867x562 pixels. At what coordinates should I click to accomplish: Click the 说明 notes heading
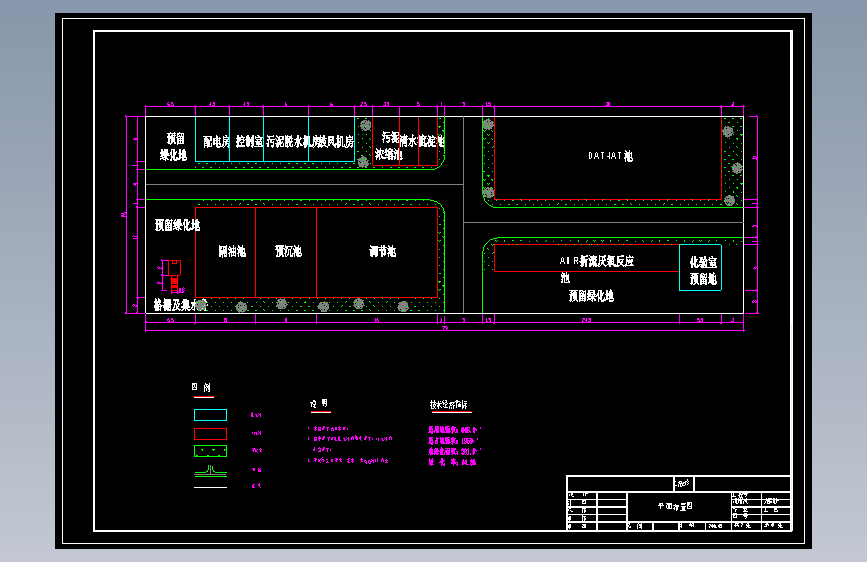tap(319, 404)
